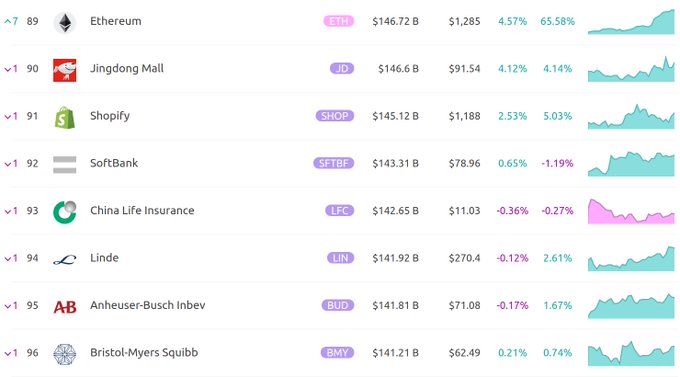Click the Jingdong Mall red mascot logo
Image resolution: width=680 pixels, height=377 pixels.
coord(65,70)
